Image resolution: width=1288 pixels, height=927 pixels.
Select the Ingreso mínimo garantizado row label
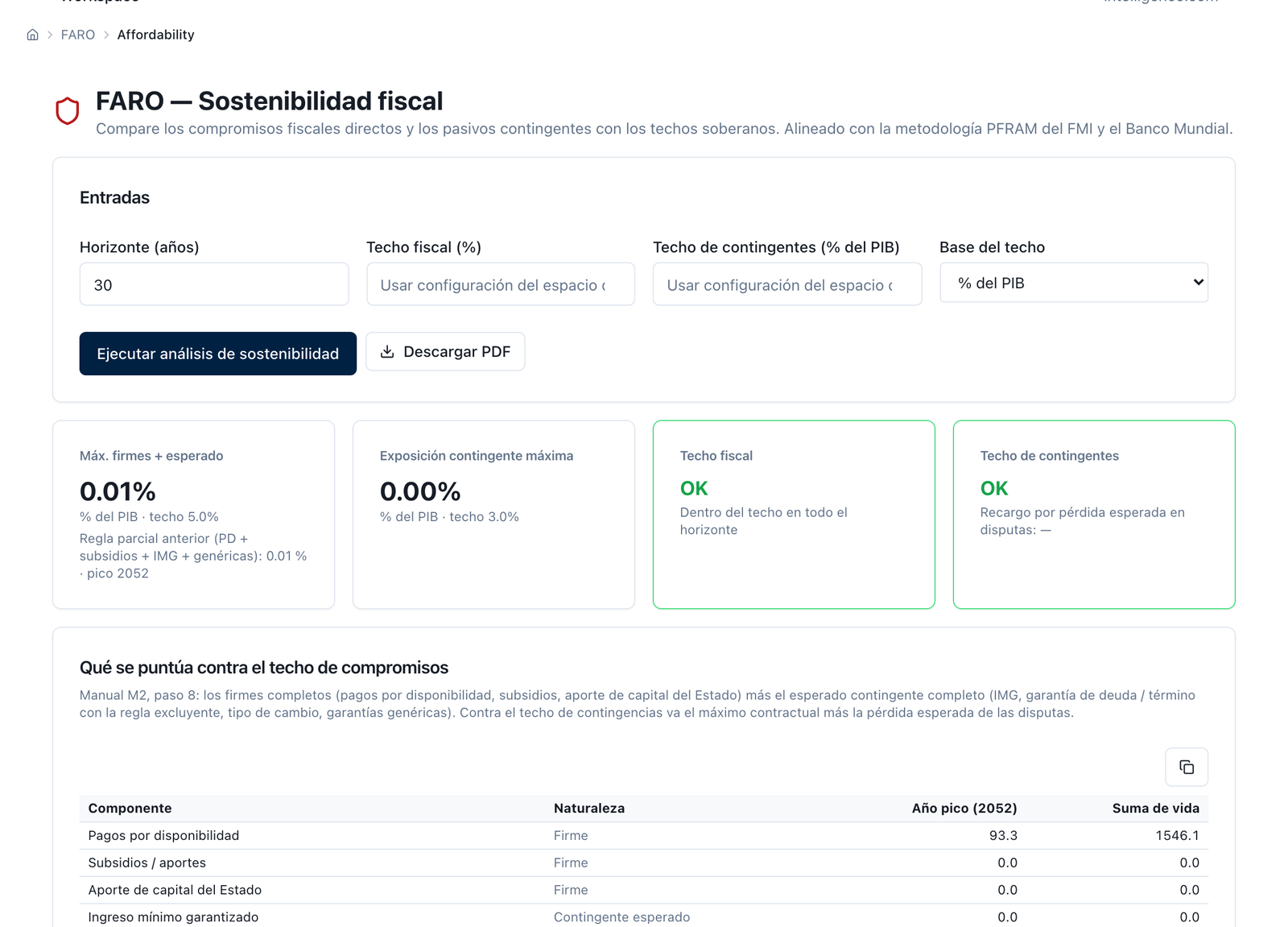tap(174, 917)
